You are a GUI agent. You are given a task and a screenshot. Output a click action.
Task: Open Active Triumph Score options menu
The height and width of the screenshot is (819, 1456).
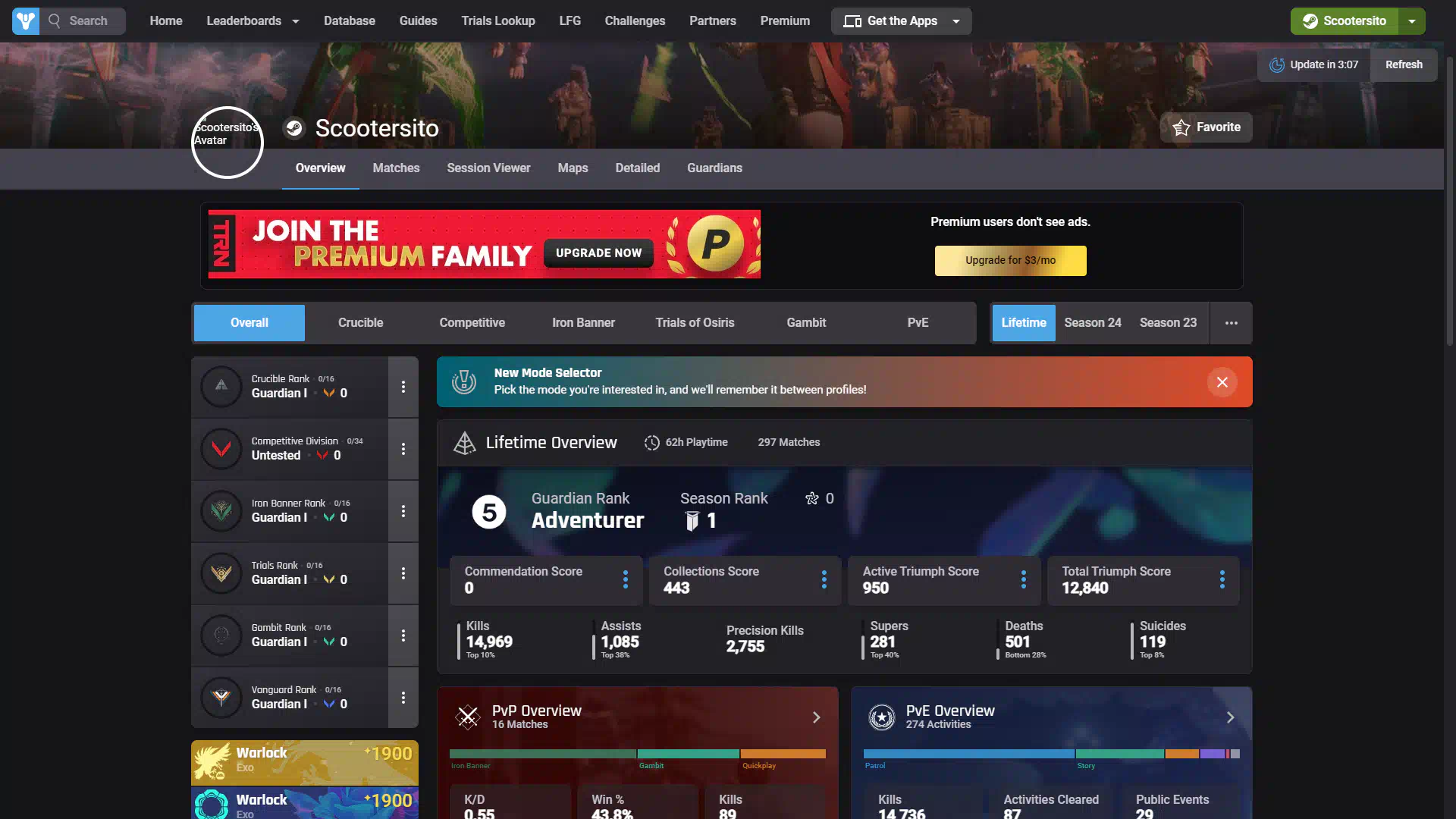pos(1024,579)
